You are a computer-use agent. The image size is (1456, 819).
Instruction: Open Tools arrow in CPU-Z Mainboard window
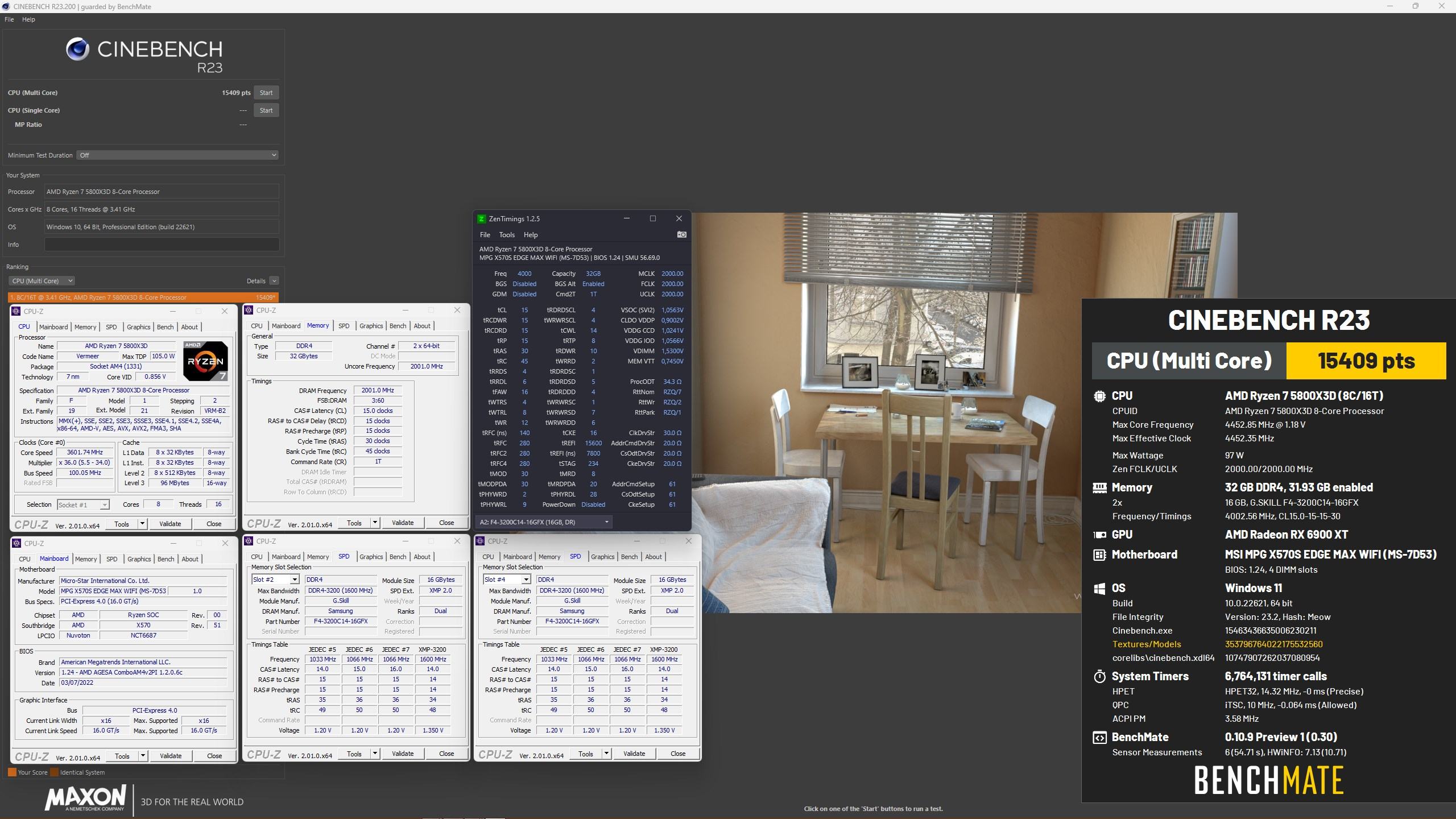[143, 756]
